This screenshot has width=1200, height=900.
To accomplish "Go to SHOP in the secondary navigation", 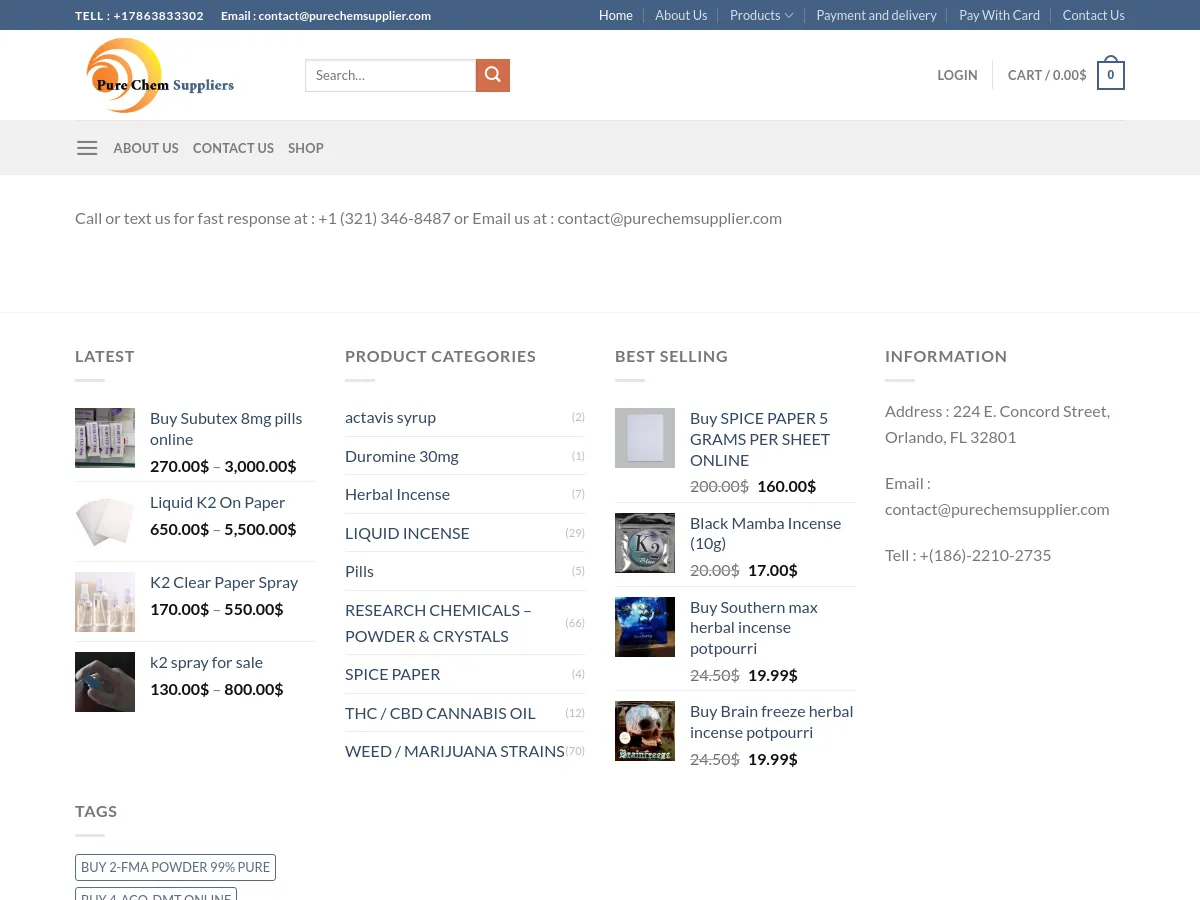I will 305,147.
